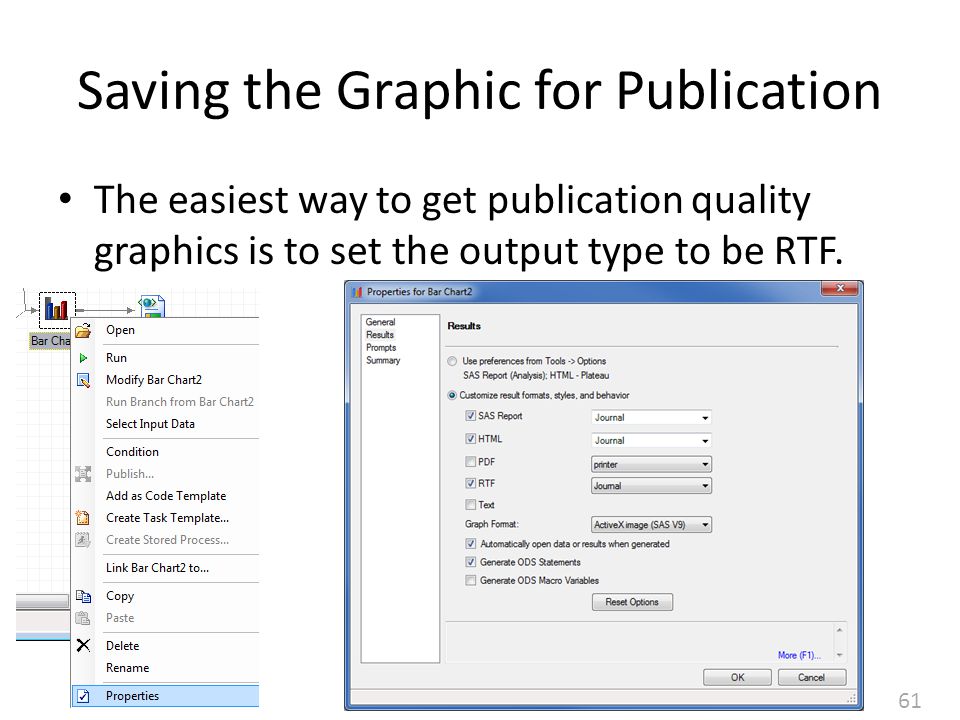This screenshot has height=720, width=960.
Task: Click the Create Task Template icon
Action: [83, 518]
